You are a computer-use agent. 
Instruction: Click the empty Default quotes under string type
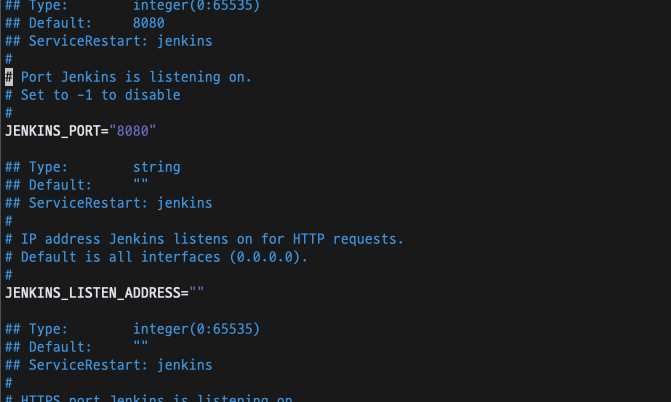tap(140, 183)
